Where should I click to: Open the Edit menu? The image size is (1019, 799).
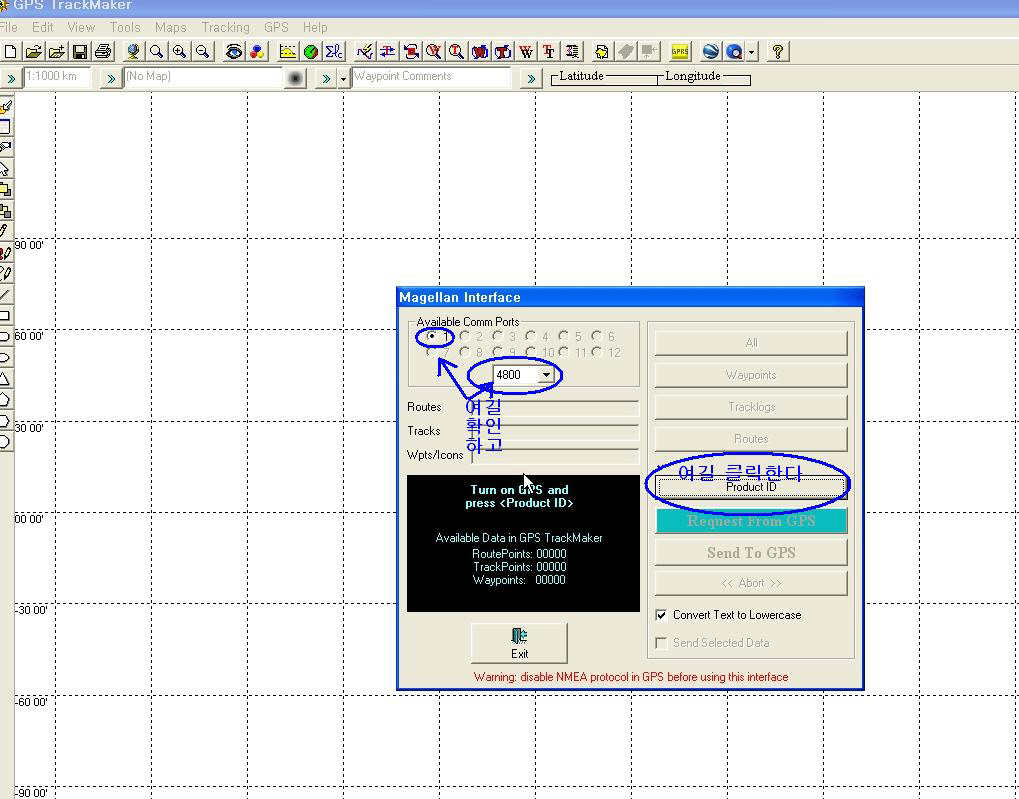pos(42,27)
